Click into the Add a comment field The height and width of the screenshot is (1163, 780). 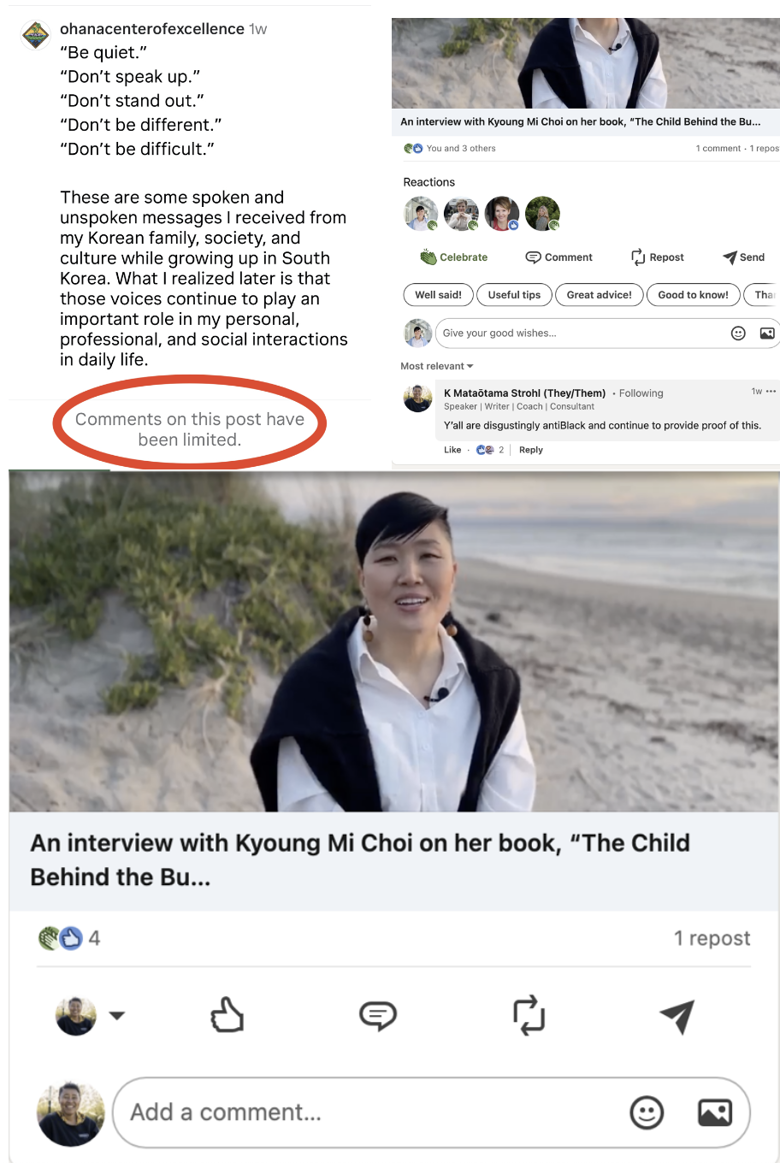(431, 1113)
